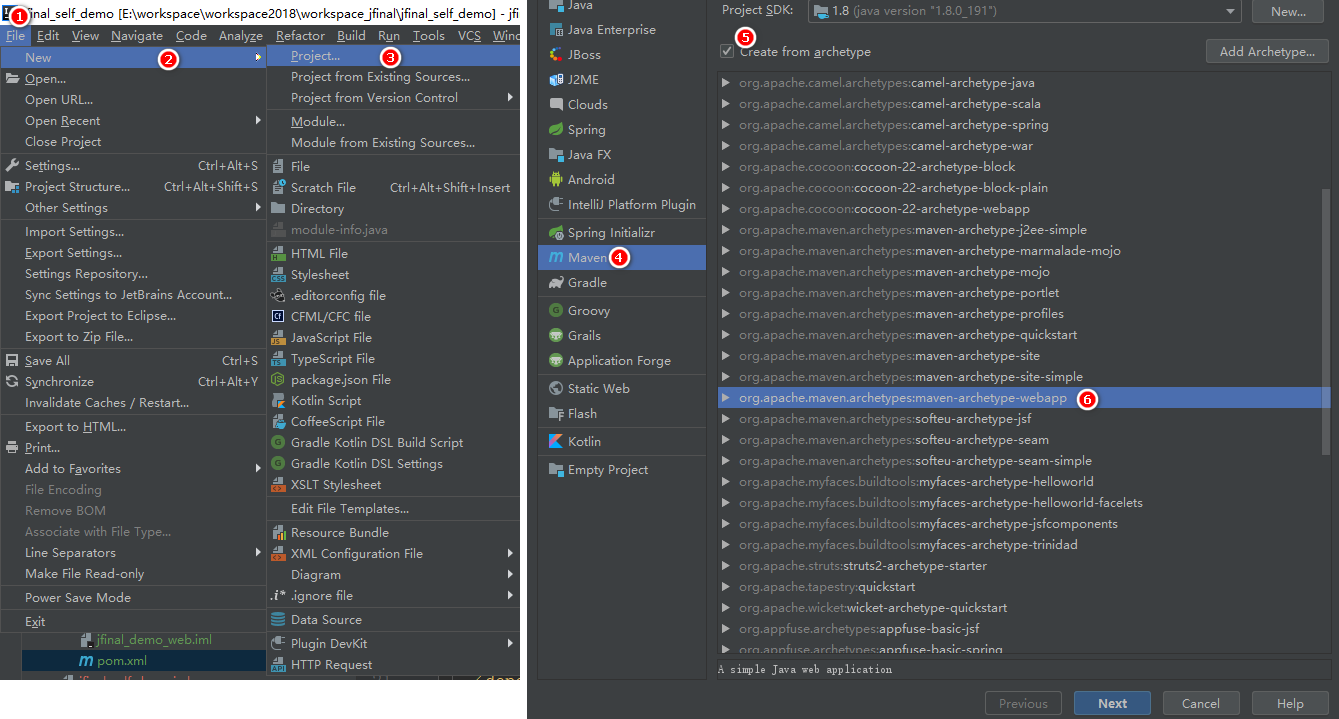
Task: Expand the struts2-archetype-starter node
Action: click(726, 566)
